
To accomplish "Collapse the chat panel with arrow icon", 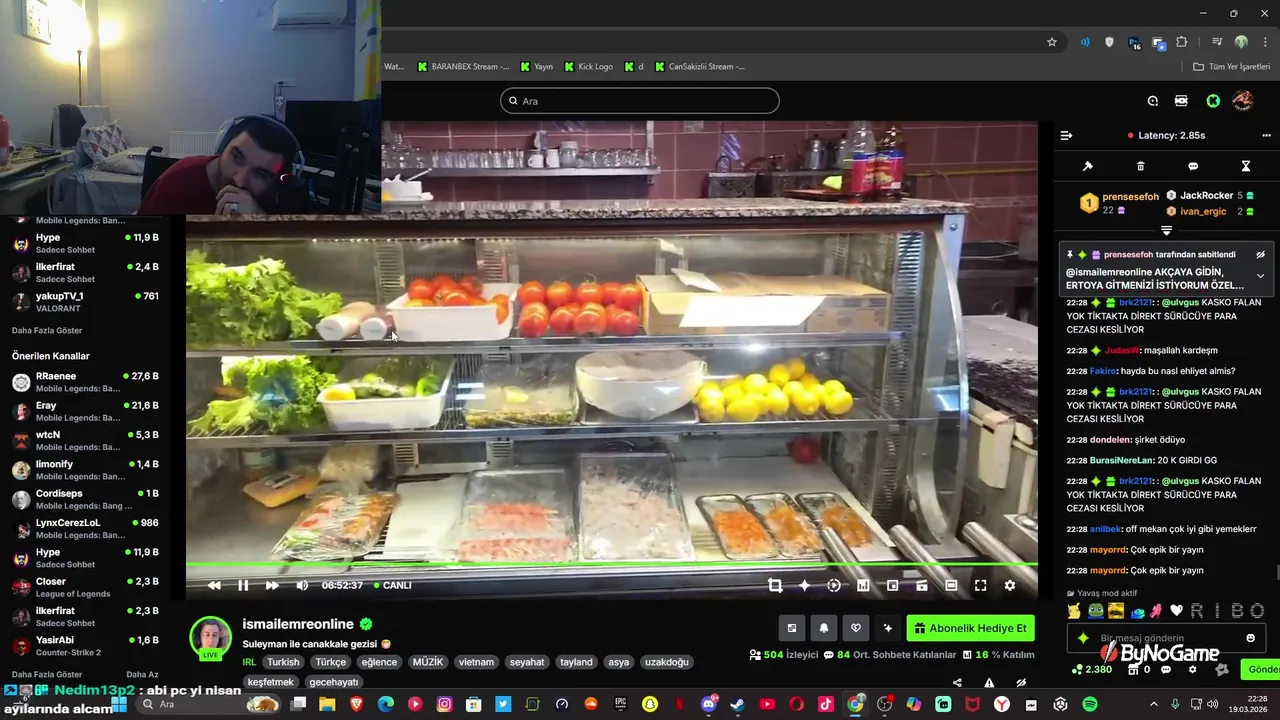I will (1066, 135).
